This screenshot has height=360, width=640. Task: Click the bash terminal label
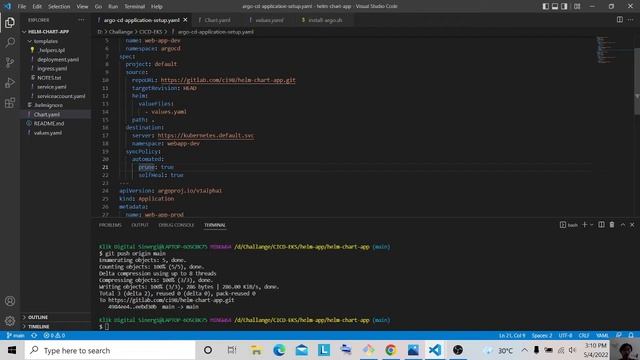tap(569, 225)
